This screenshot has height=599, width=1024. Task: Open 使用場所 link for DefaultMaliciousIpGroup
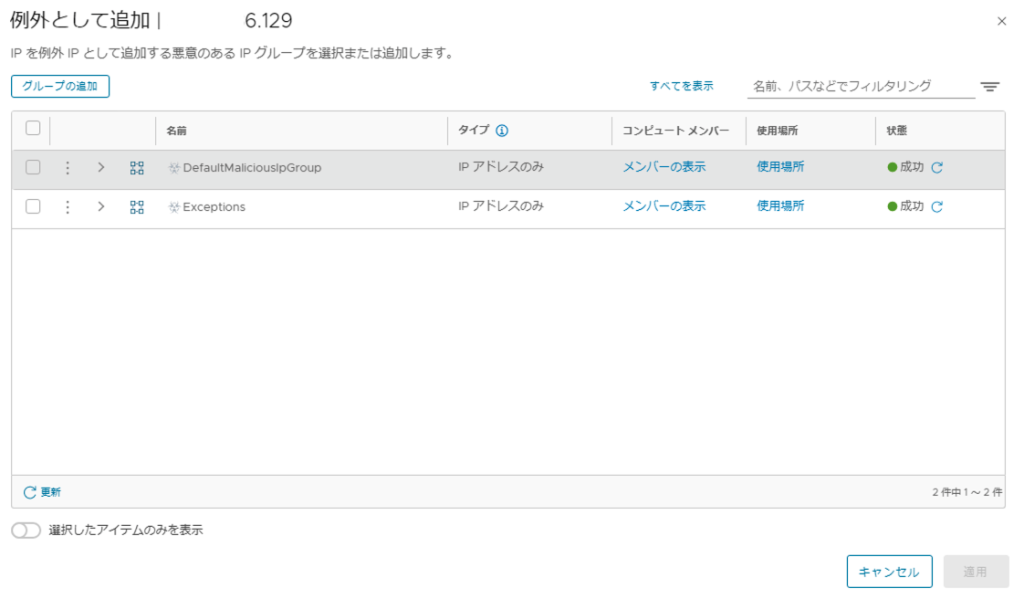pyautogui.click(x=780, y=167)
